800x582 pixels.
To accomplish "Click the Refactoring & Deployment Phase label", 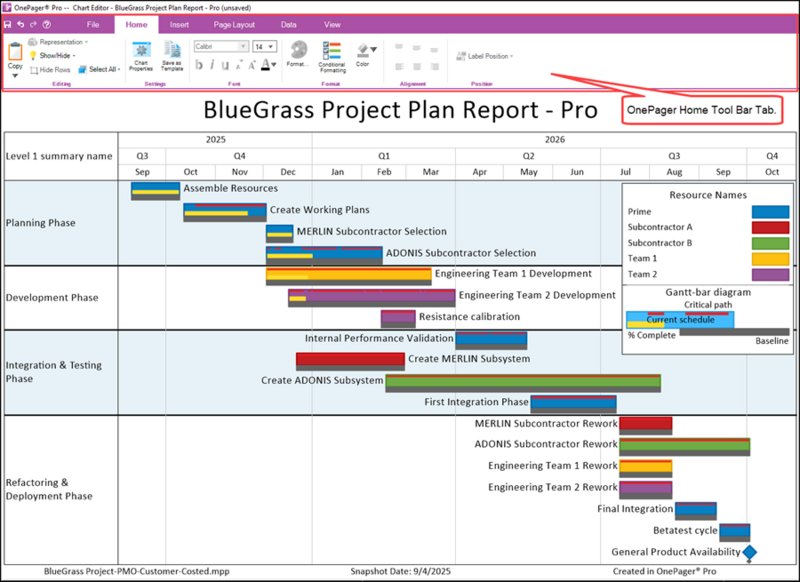I will coord(49,489).
